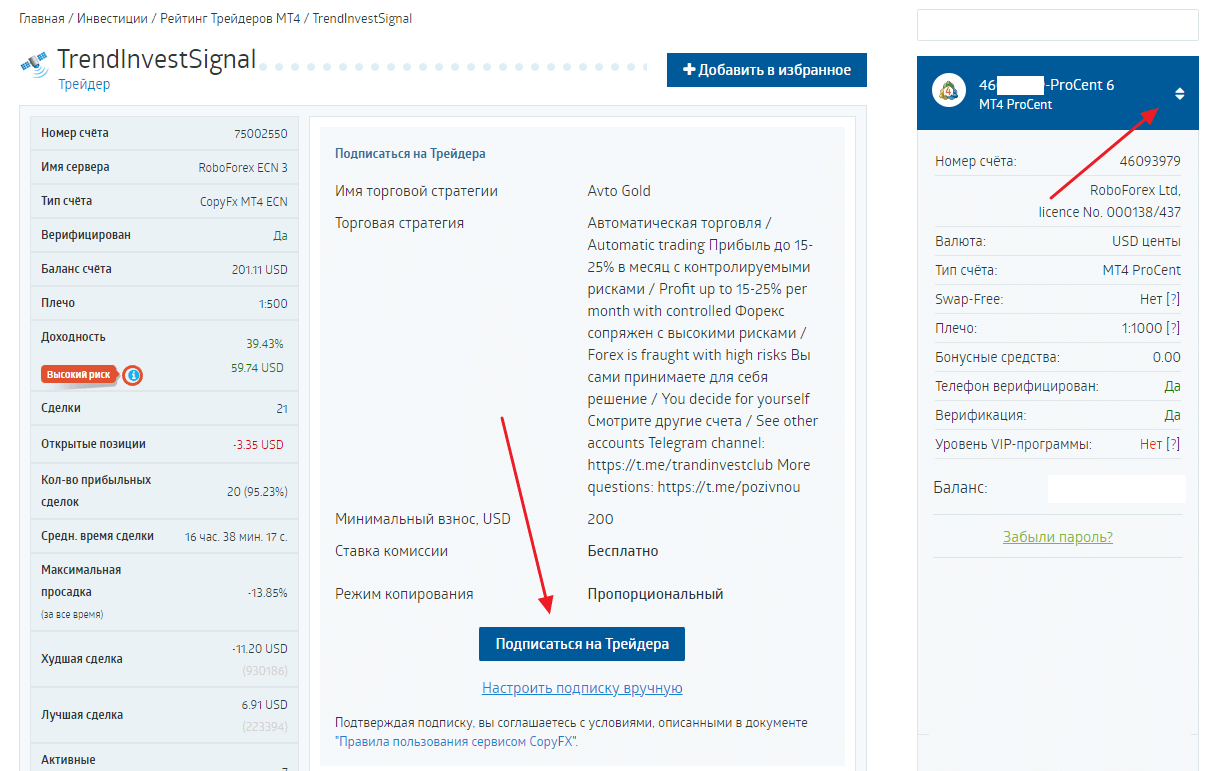The height and width of the screenshot is (771, 1211).
Task: Click the best trade ID (223394)
Action: coord(265,727)
